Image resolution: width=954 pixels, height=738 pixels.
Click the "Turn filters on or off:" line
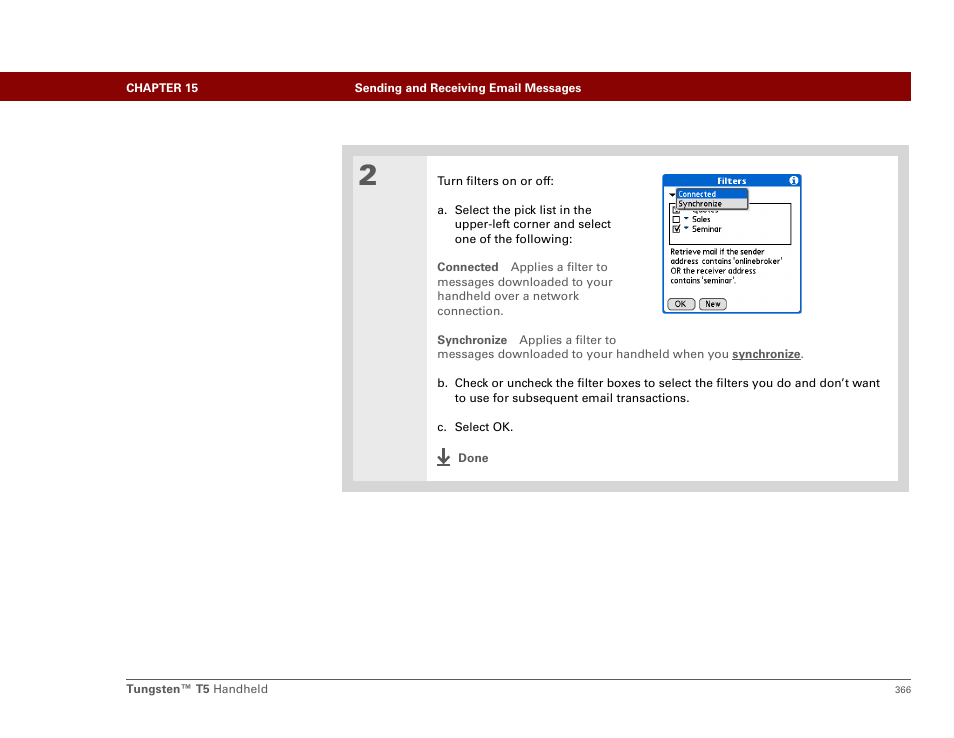point(495,181)
